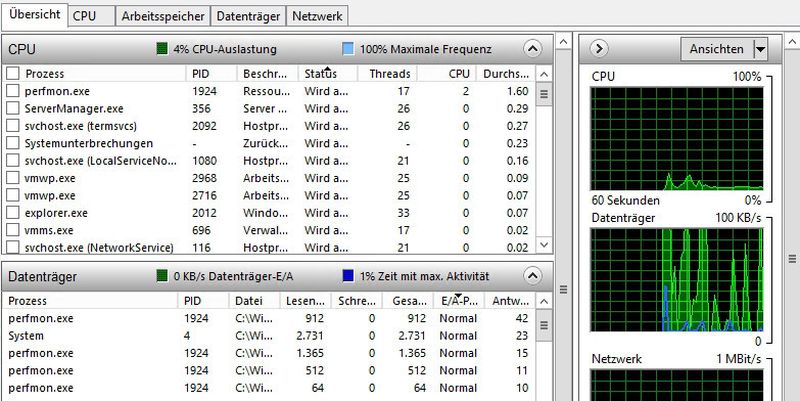
Task: Click CPU table scroll-down arrow
Action: click(x=544, y=245)
